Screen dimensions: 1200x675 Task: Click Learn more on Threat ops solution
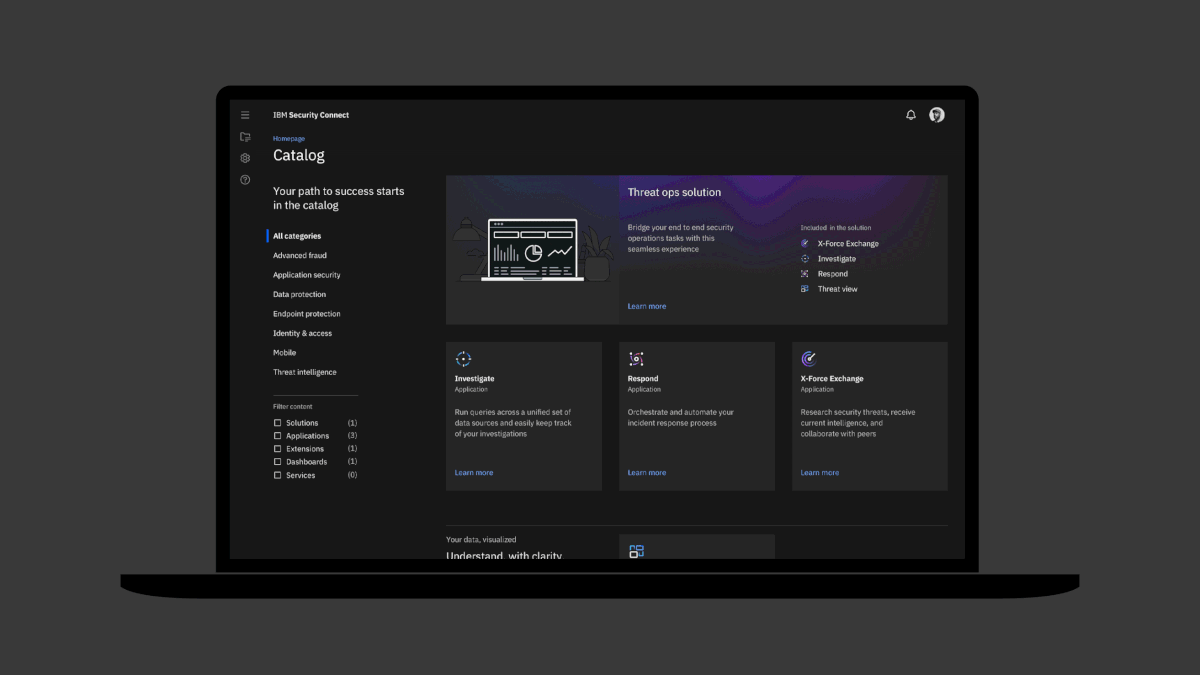click(x=647, y=306)
